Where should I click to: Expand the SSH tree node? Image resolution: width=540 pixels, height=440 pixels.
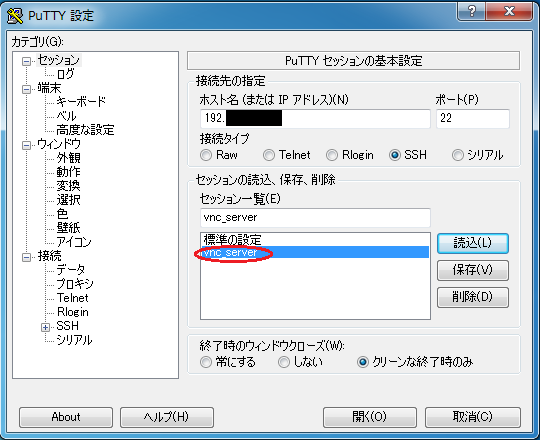(45, 327)
